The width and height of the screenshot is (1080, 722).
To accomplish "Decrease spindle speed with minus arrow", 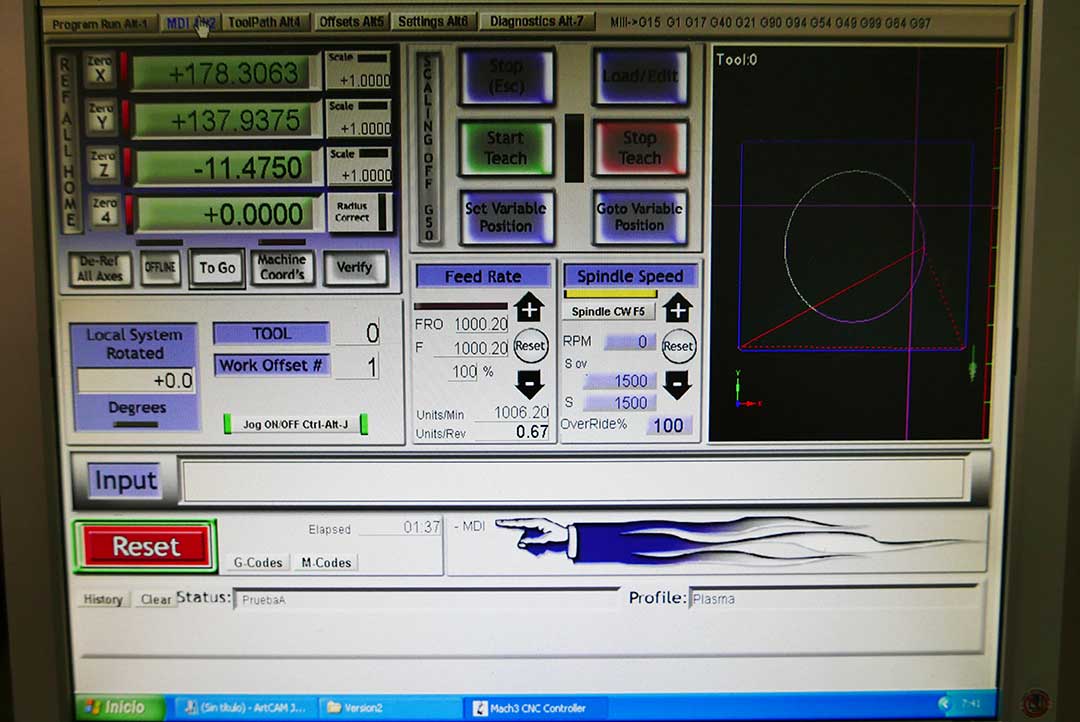I will 677,384.
